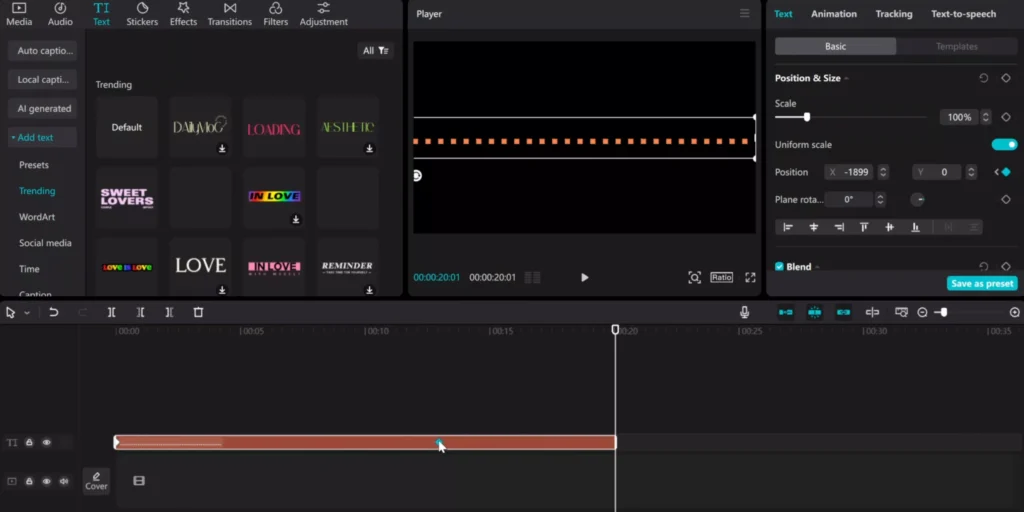Mute the main video track
This screenshot has width=1024, height=512.
pyautogui.click(x=63, y=481)
